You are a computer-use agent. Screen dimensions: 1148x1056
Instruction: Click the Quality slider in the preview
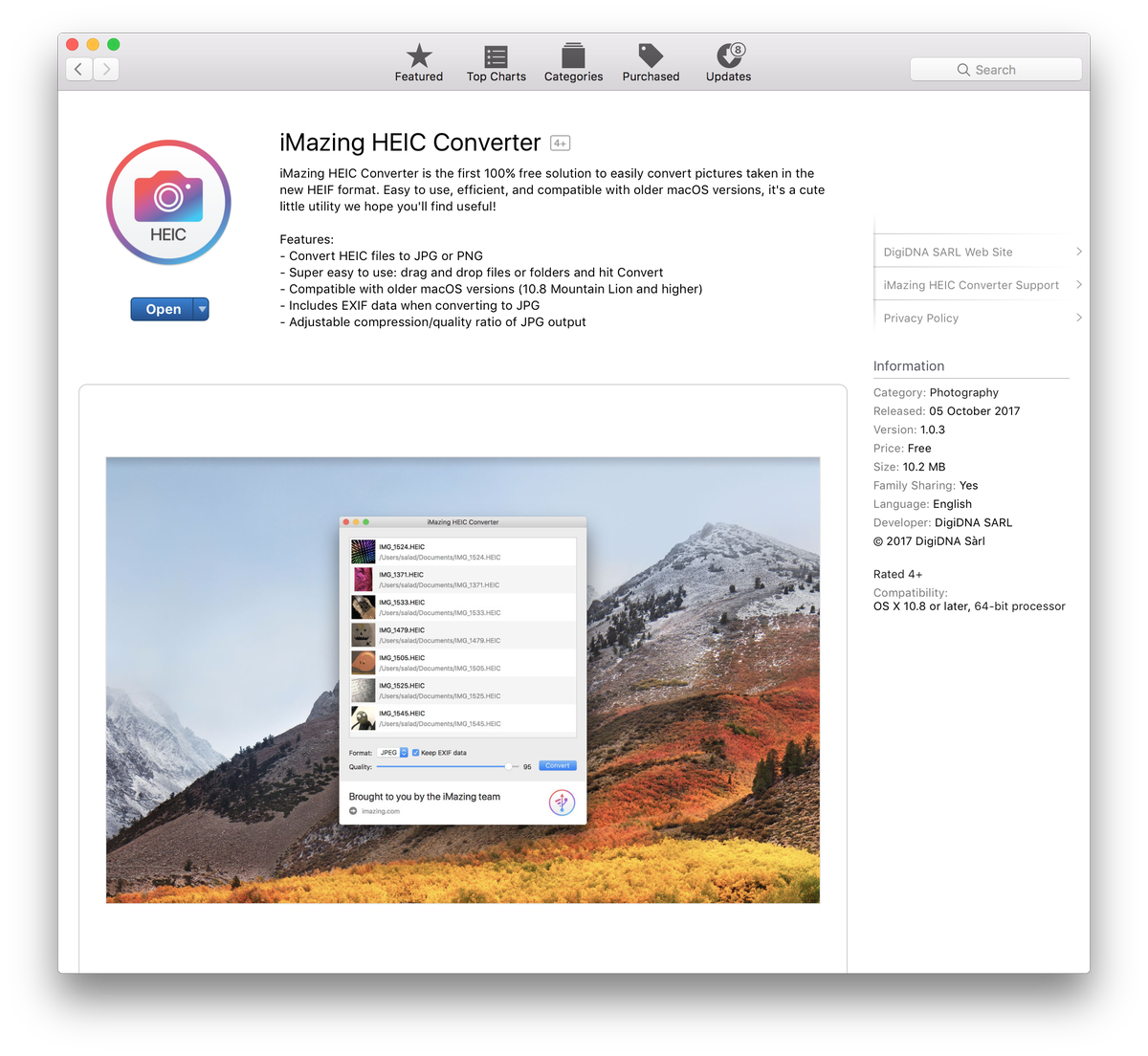pyautogui.click(x=446, y=766)
